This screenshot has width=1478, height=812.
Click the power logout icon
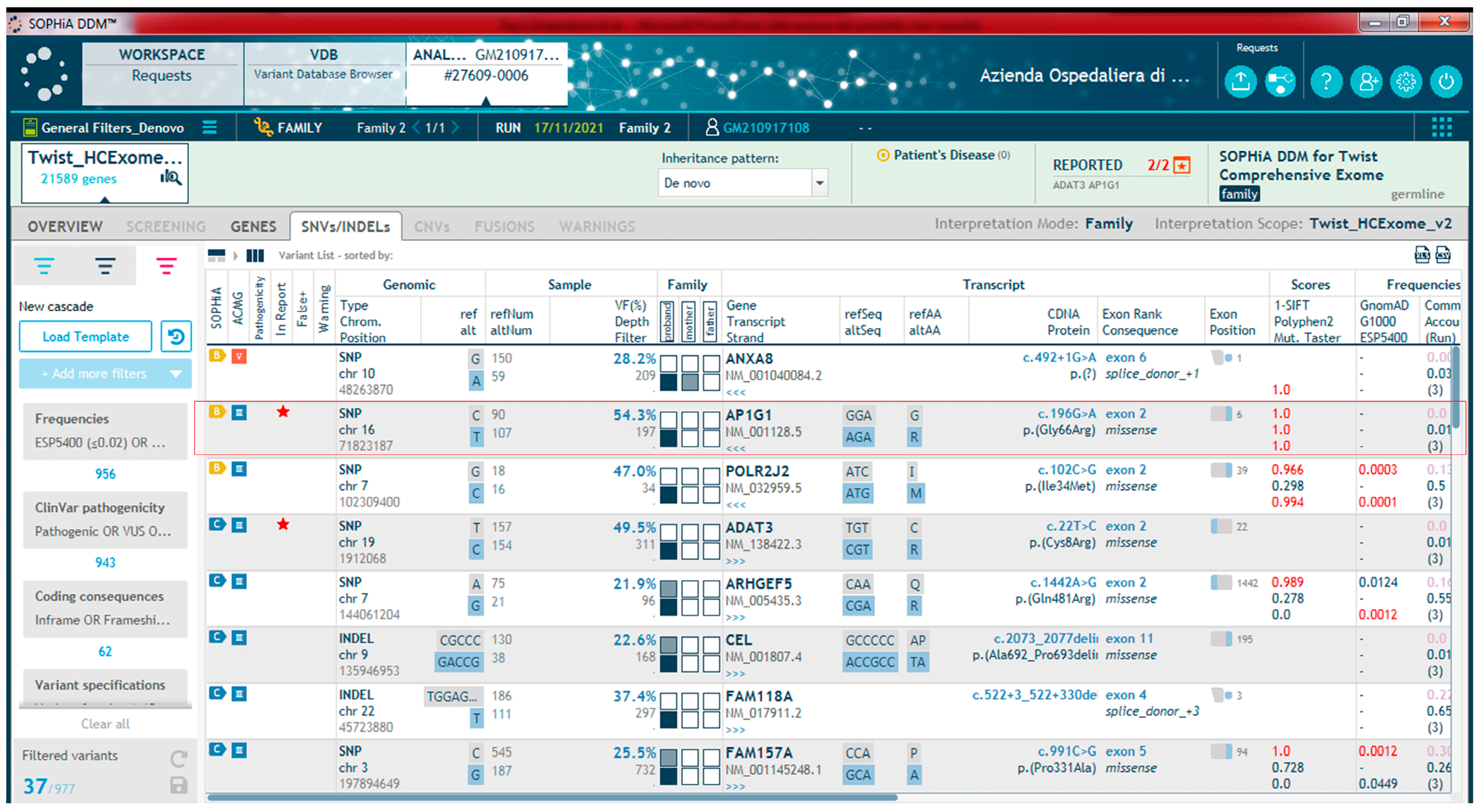pos(1445,82)
